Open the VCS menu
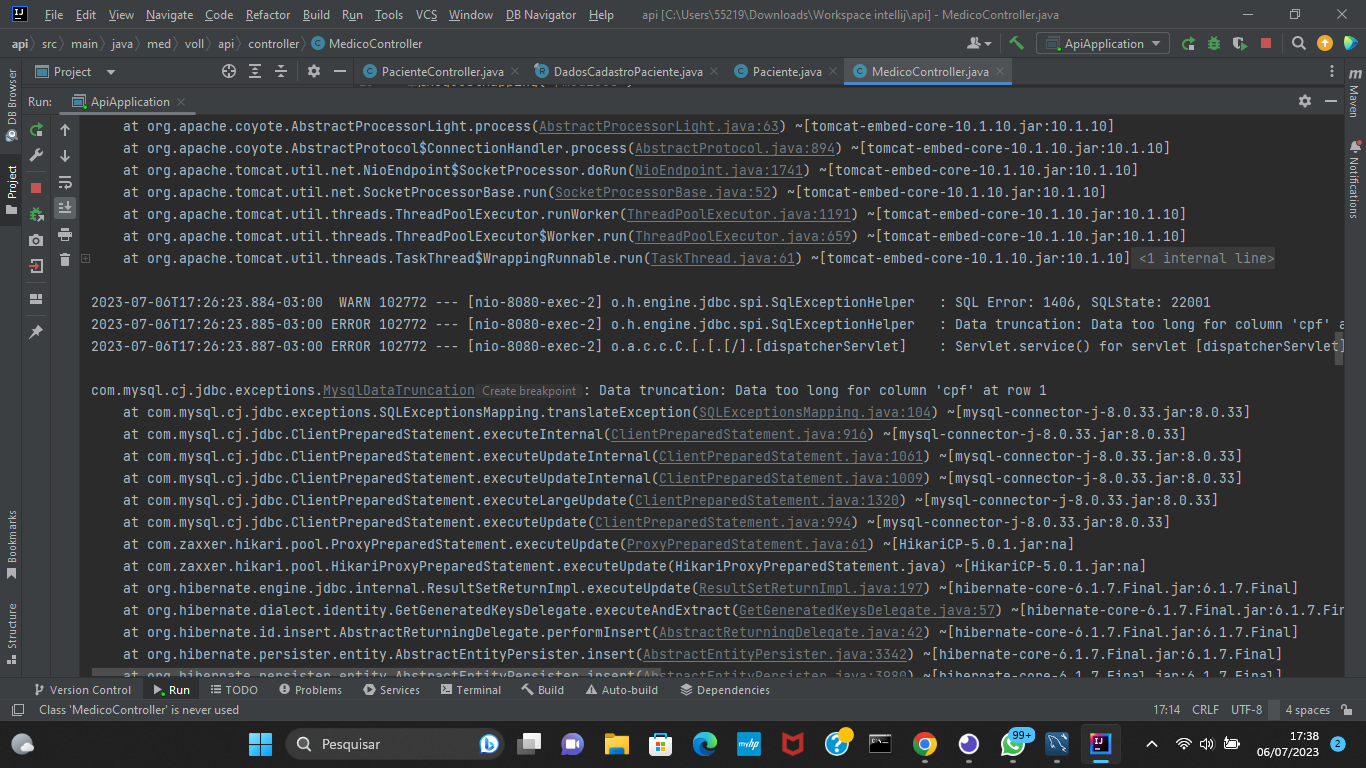The image size is (1366, 768). (426, 15)
